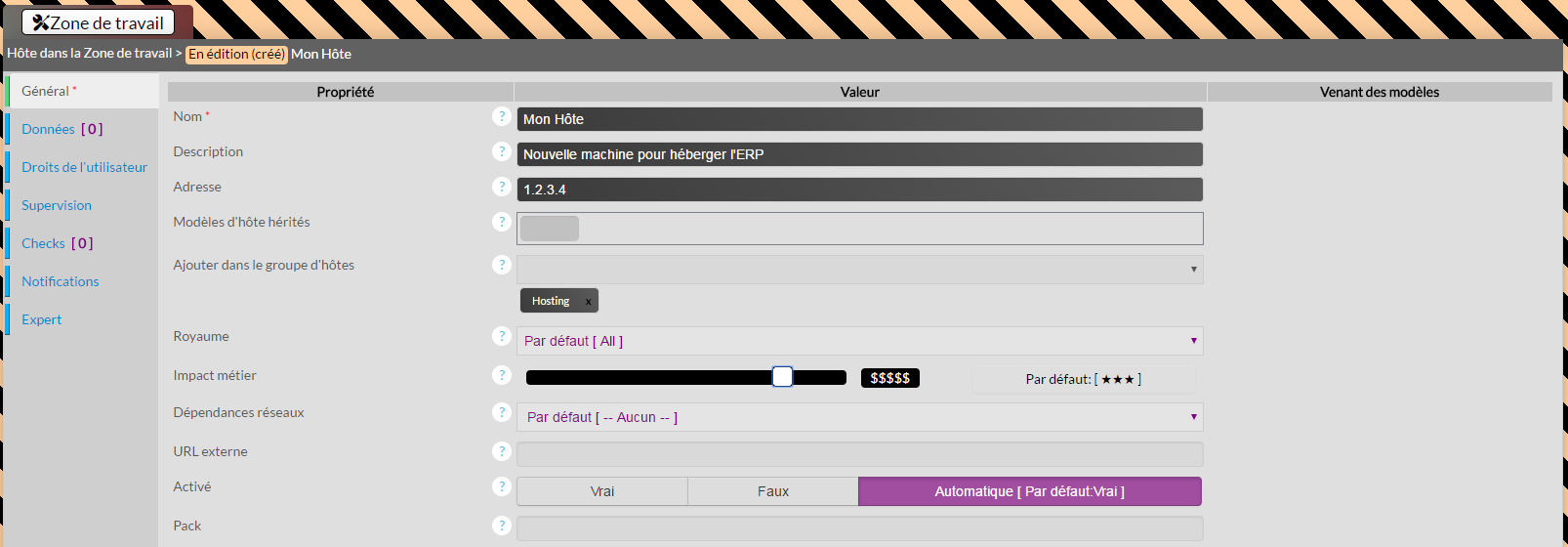Click the Zone de travail button

tap(99, 22)
